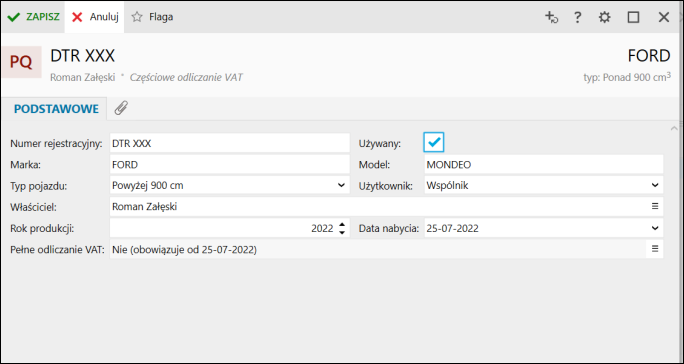Screen dimensions: 684x364
Task: Open help question mark icon
Action: tap(578, 17)
